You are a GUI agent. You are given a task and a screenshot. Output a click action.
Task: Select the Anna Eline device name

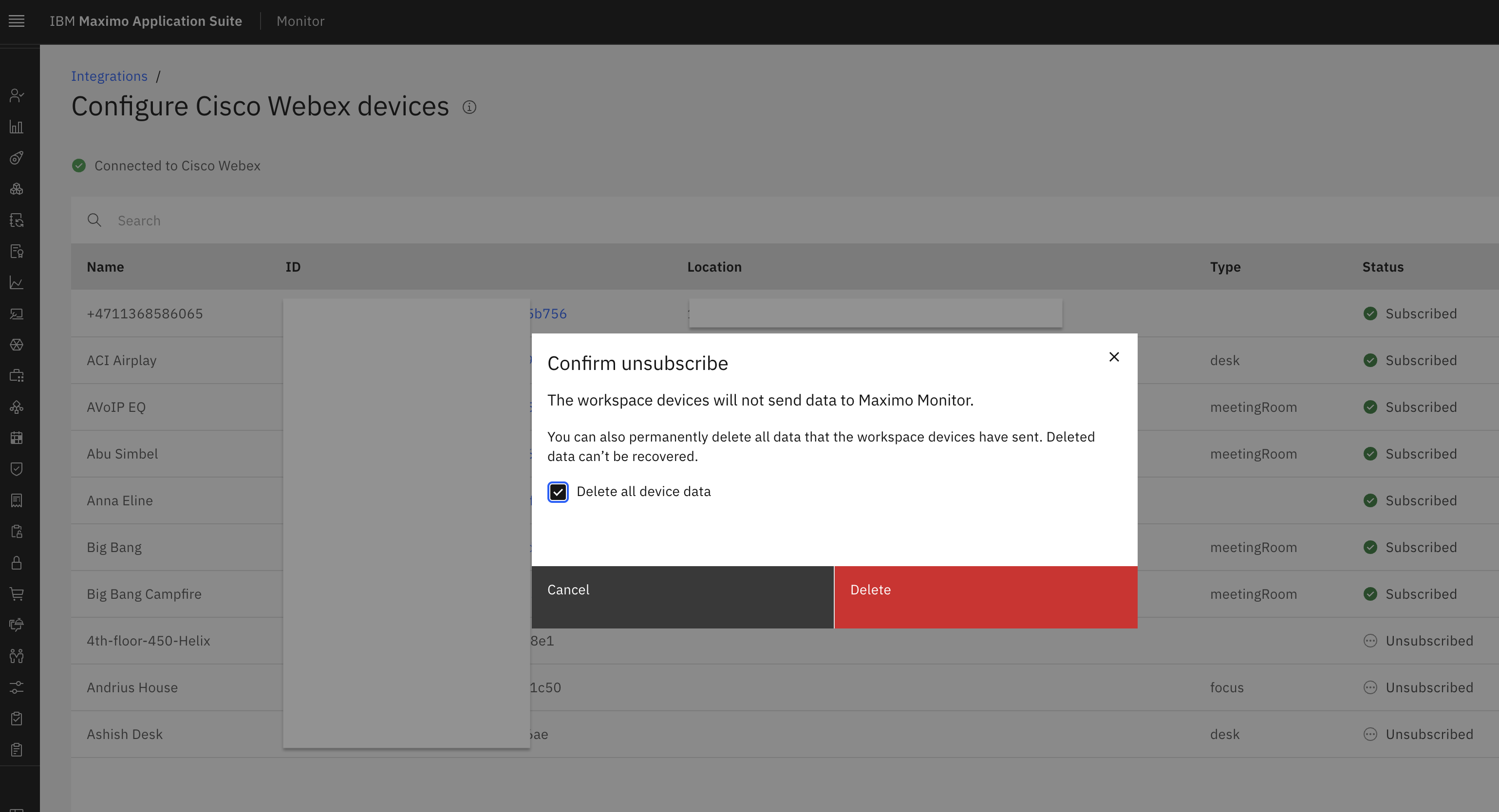[120, 500]
